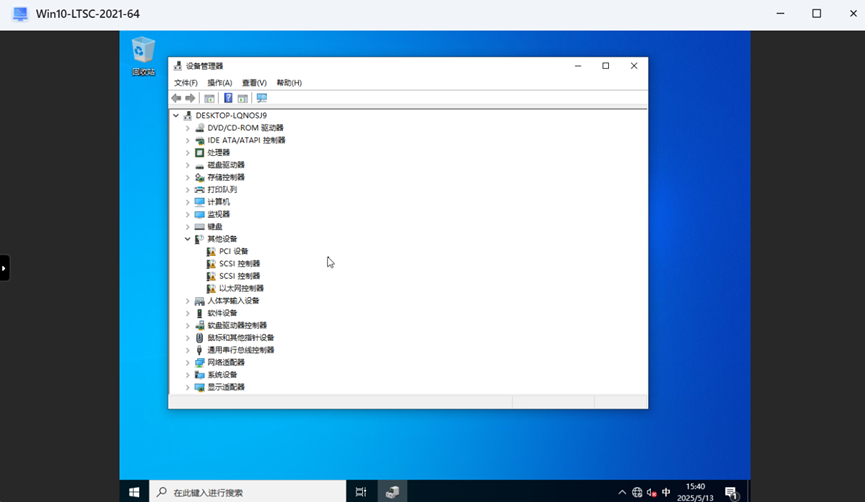Select the 键盘 keyboard icon
Image resolution: width=865 pixels, height=502 pixels.
(200, 227)
